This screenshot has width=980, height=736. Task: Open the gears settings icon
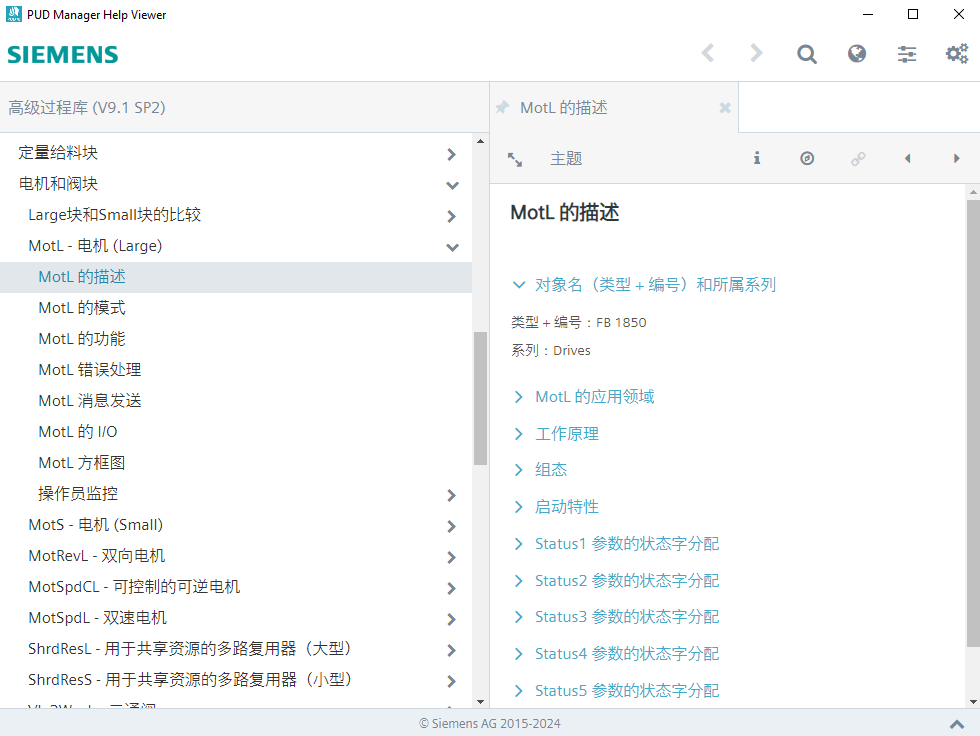coord(957,54)
